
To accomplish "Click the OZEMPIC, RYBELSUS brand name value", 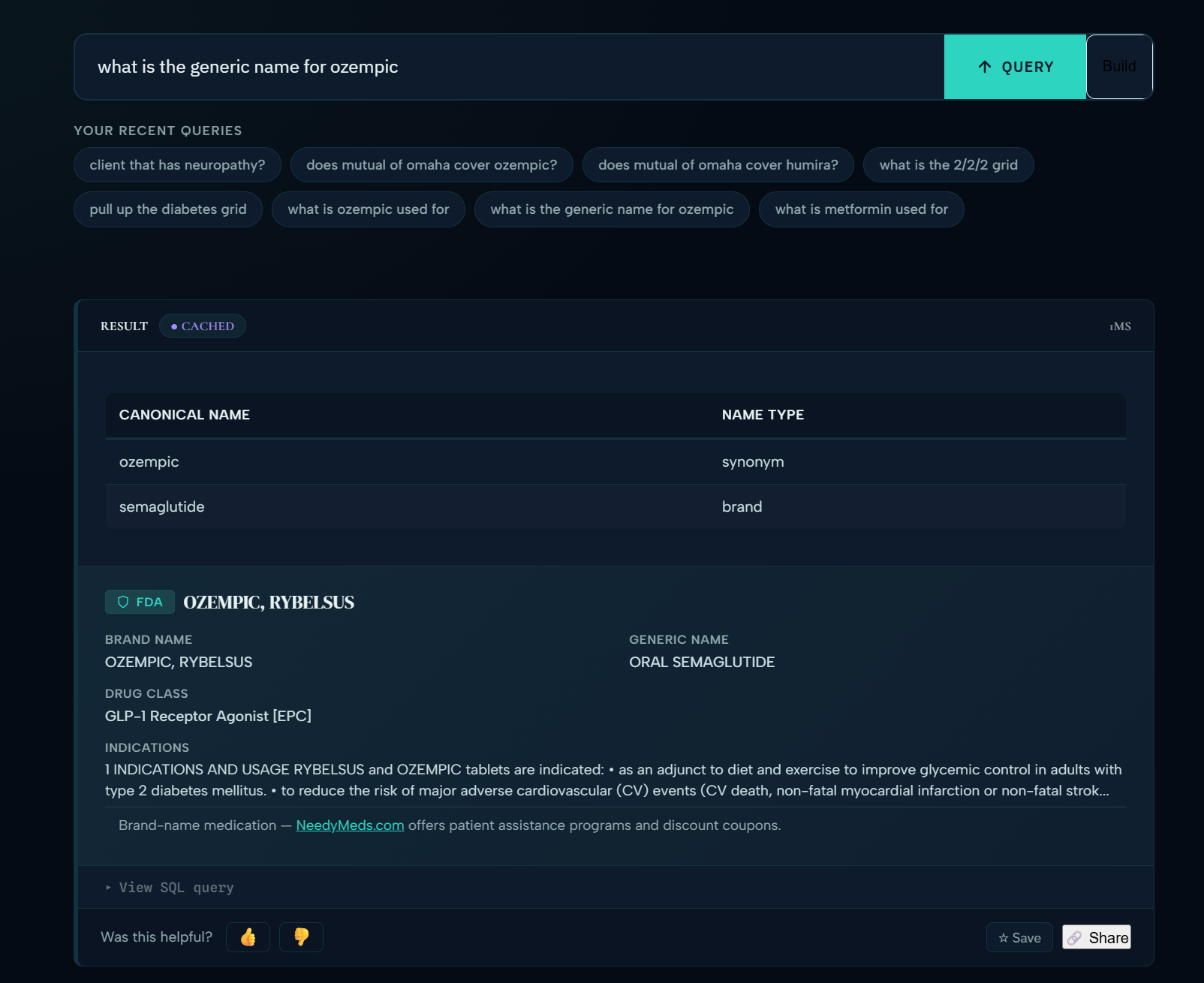I will (x=179, y=662).
